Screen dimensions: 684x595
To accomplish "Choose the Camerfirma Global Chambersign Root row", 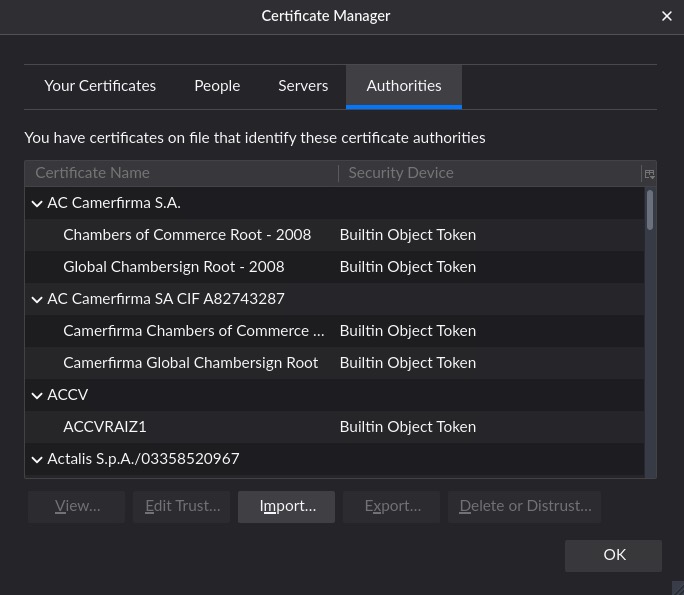I will [190, 363].
